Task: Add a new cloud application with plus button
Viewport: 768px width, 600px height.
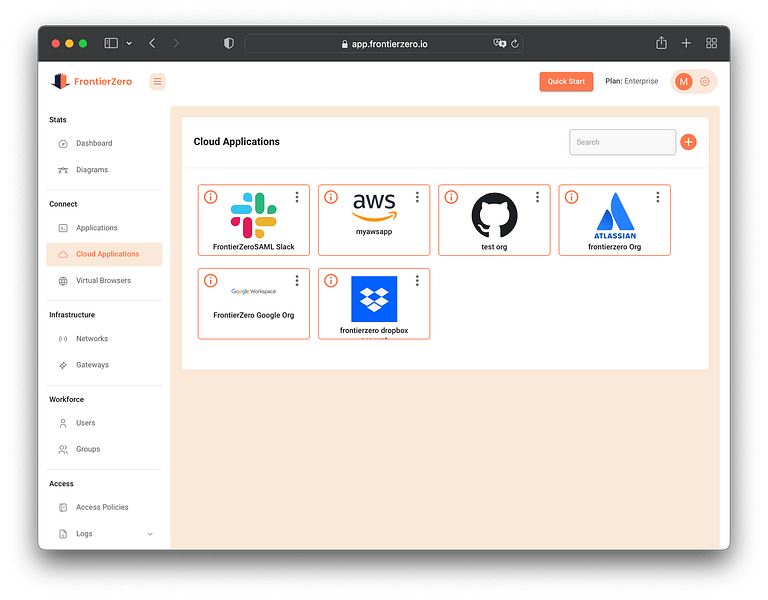Action: pos(689,142)
